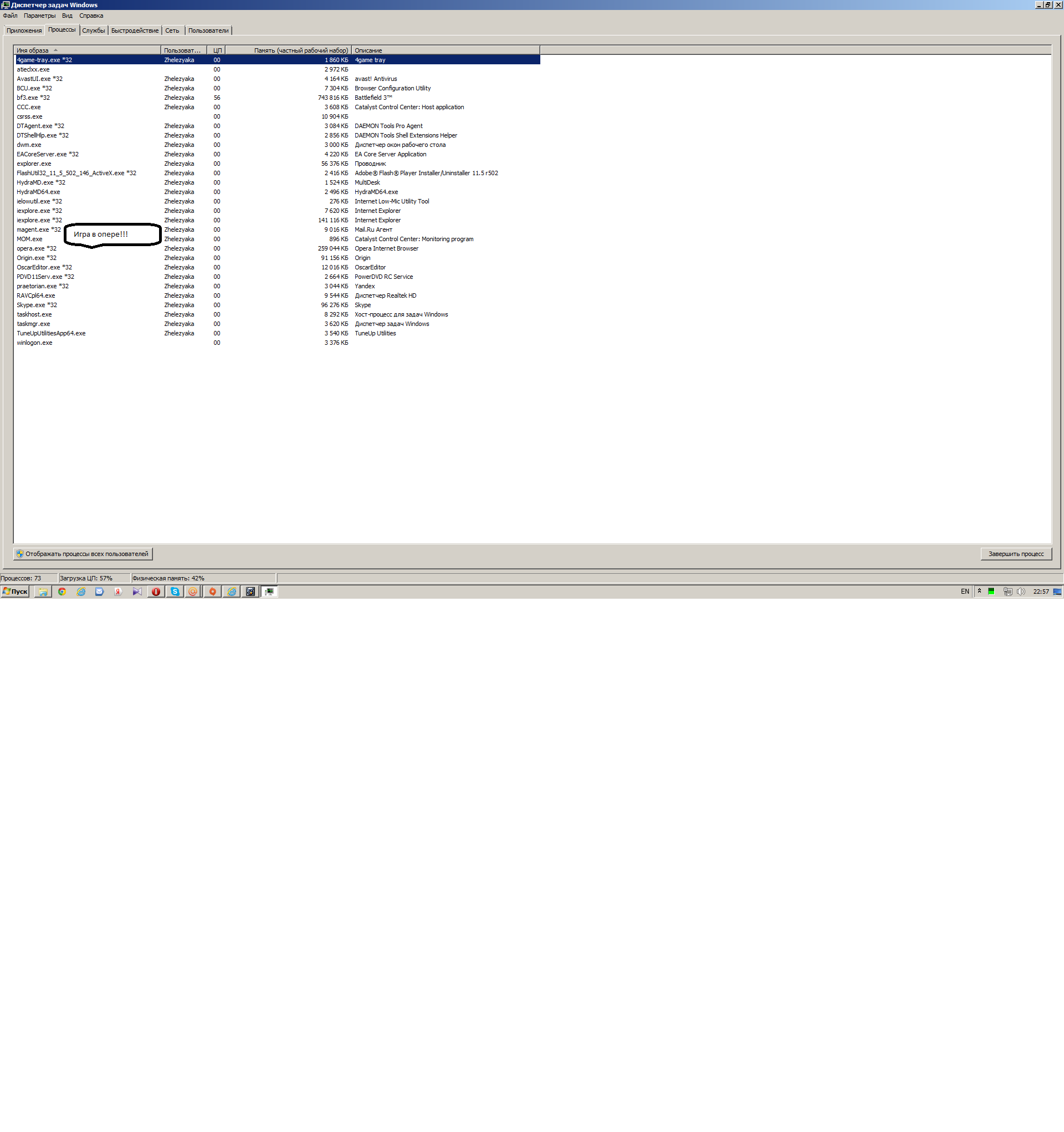The height and width of the screenshot is (1132, 1064).
Task: Open the Battlefield 3 taskbar button
Action: pos(250,592)
